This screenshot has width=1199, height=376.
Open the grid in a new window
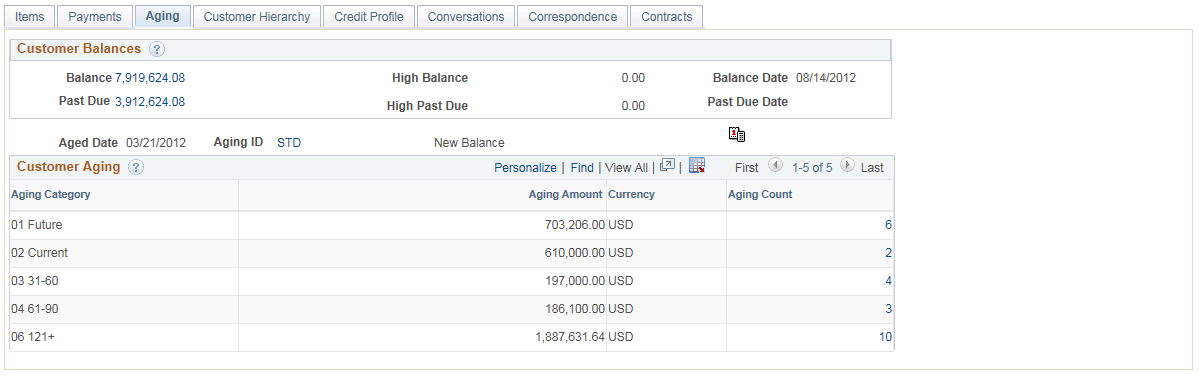click(x=668, y=166)
